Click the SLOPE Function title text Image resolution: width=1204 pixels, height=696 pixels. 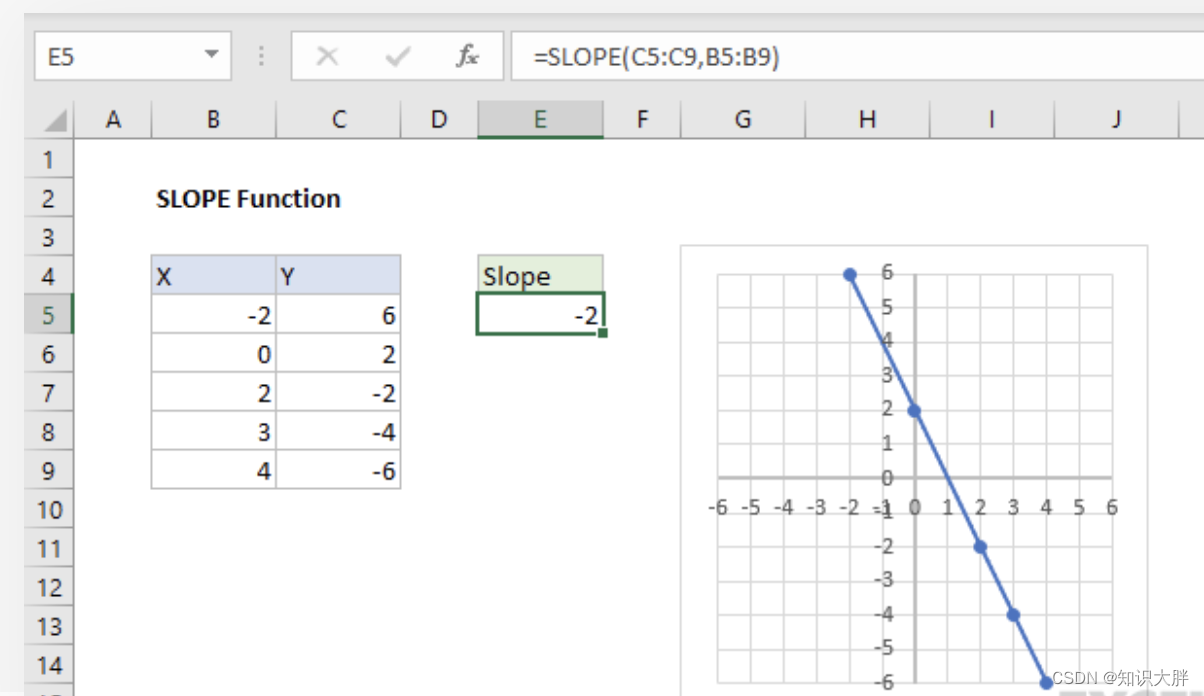point(248,198)
